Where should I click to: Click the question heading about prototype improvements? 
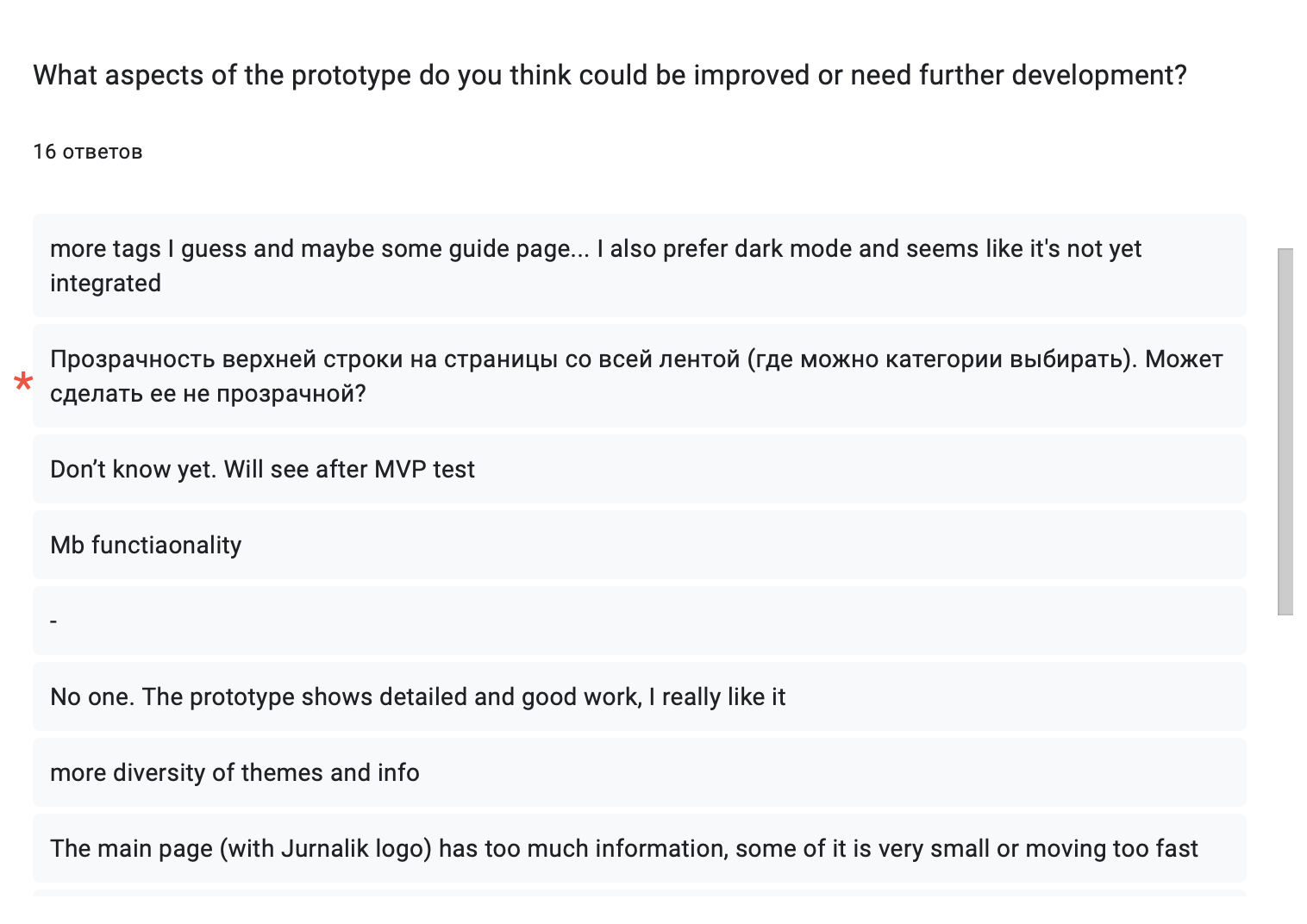[x=610, y=75]
